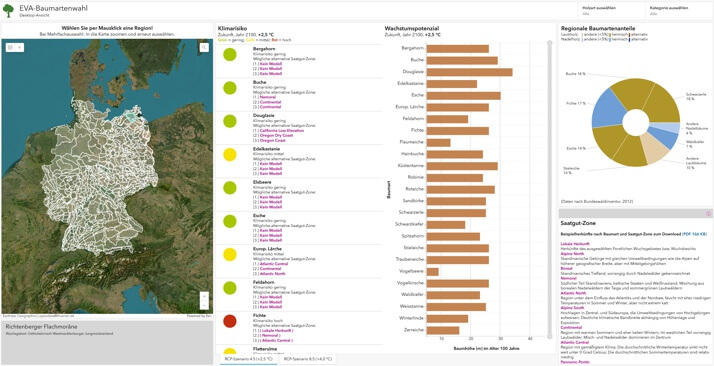Click the Regionale Baumartenanteile heading
Screen dimensions: 714x366
[x=598, y=28]
